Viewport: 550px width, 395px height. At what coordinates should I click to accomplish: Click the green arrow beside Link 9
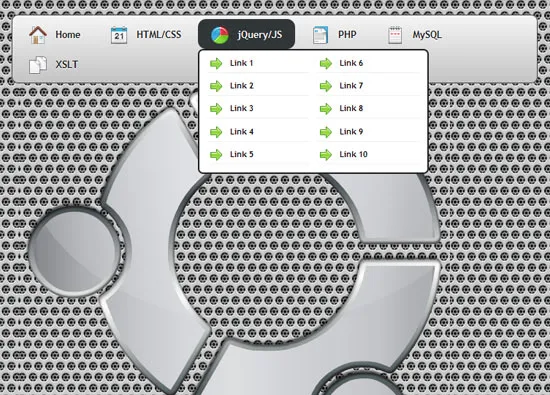coord(326,132)
